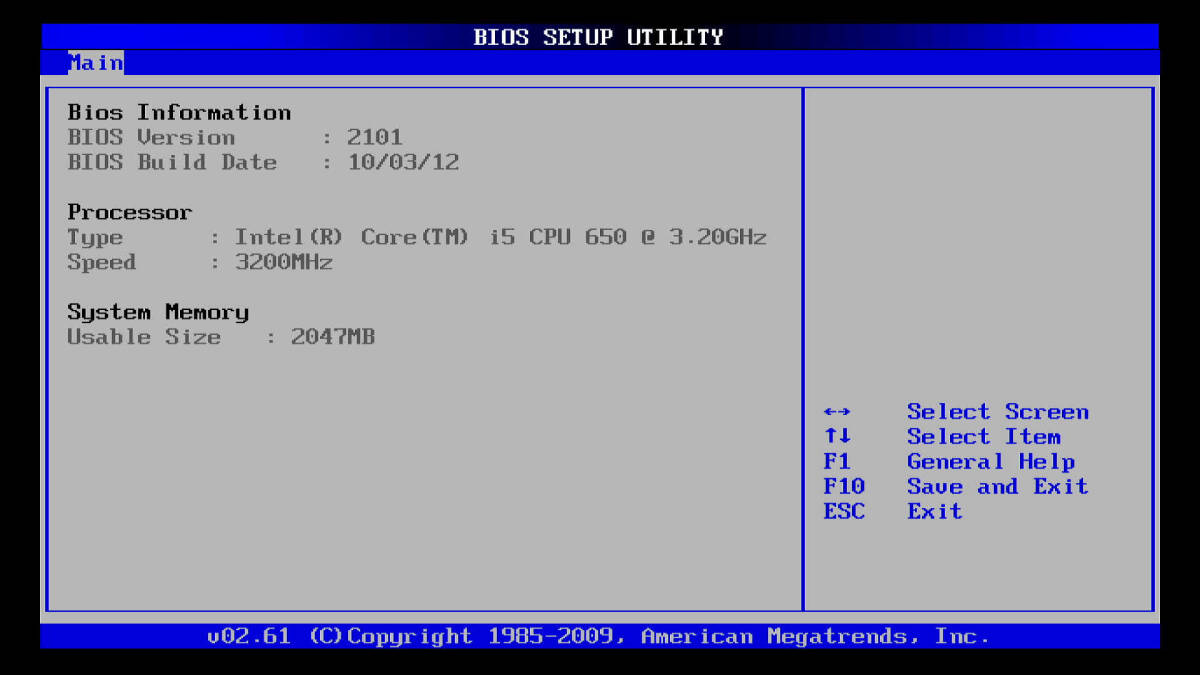1200x675 pixels.
Task: Click the General Help text
Action: [991, 462]
